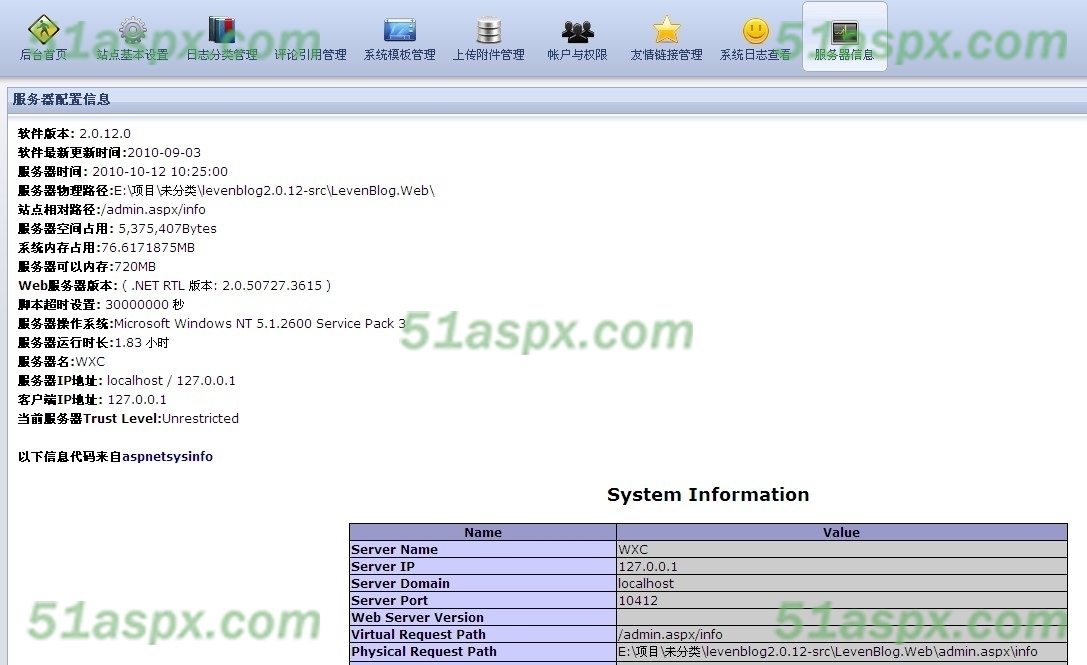1087x665 pixels.
Task: Click the Server Name table cell
Action: pos(483,549)
